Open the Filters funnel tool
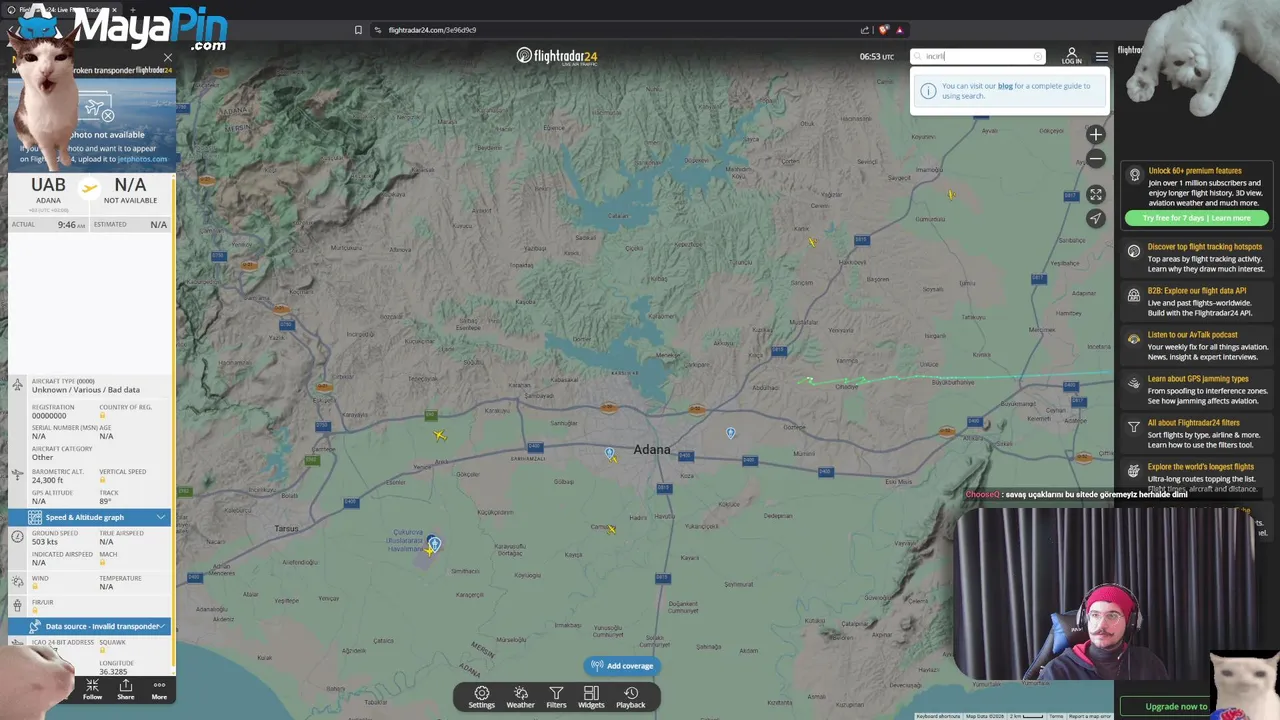Image resolution: width=1280 pixels, height=720 pixels. pos(556,697)
